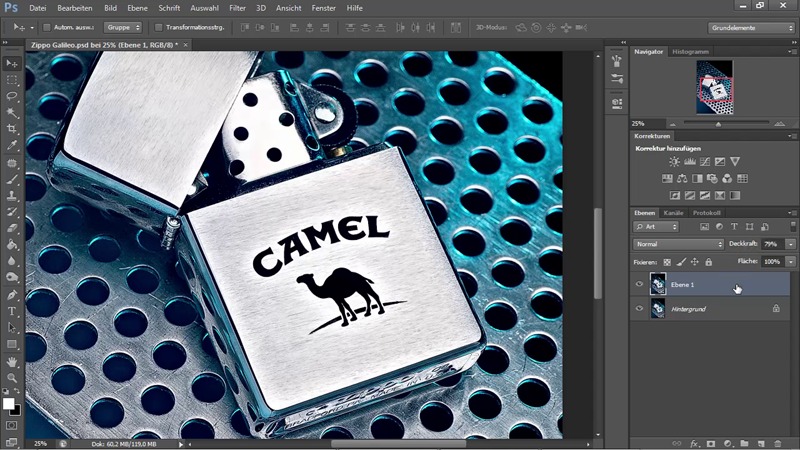Select the Type tool
This screenshot has width=800, height=450.
[12, 311]
